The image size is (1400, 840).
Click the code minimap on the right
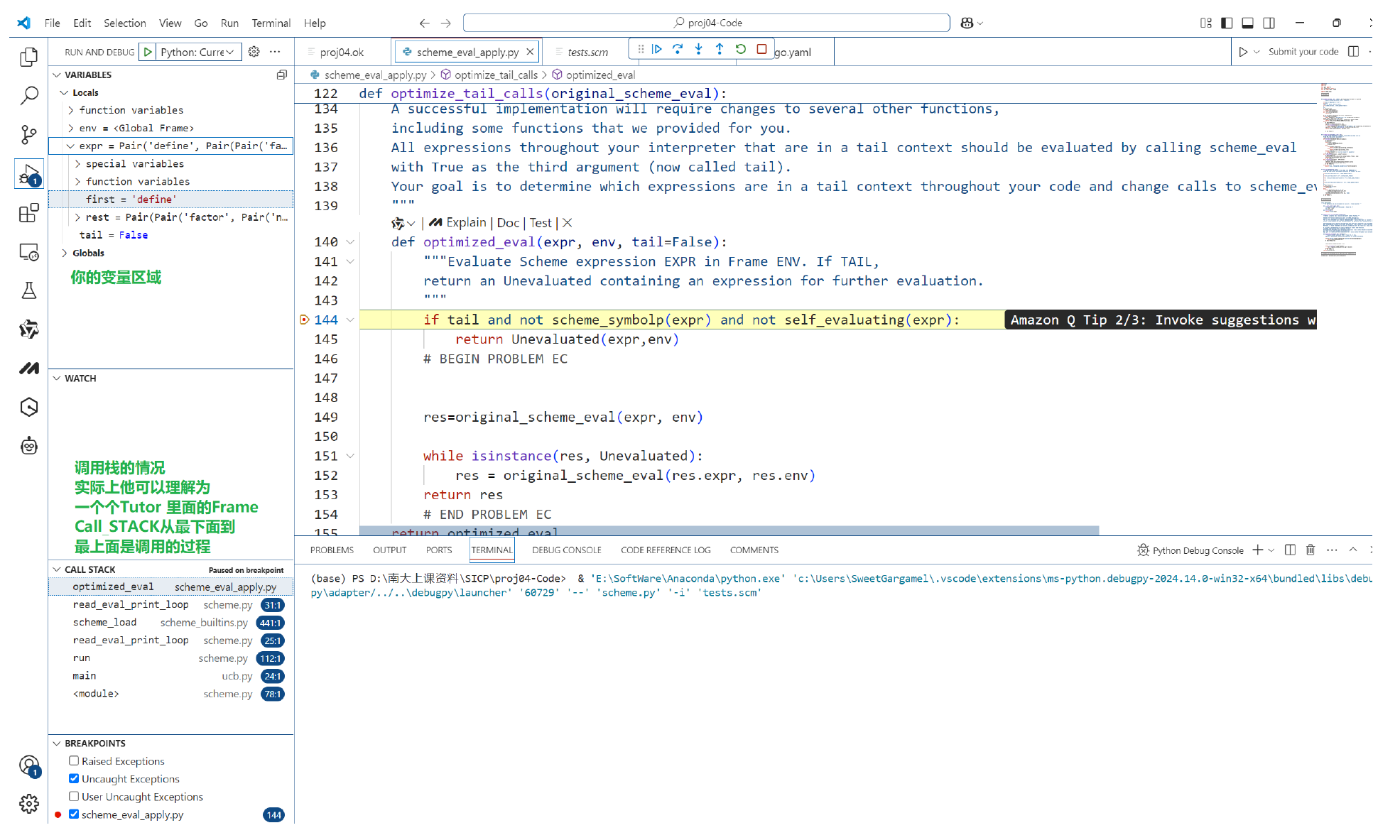[1345, 170]
